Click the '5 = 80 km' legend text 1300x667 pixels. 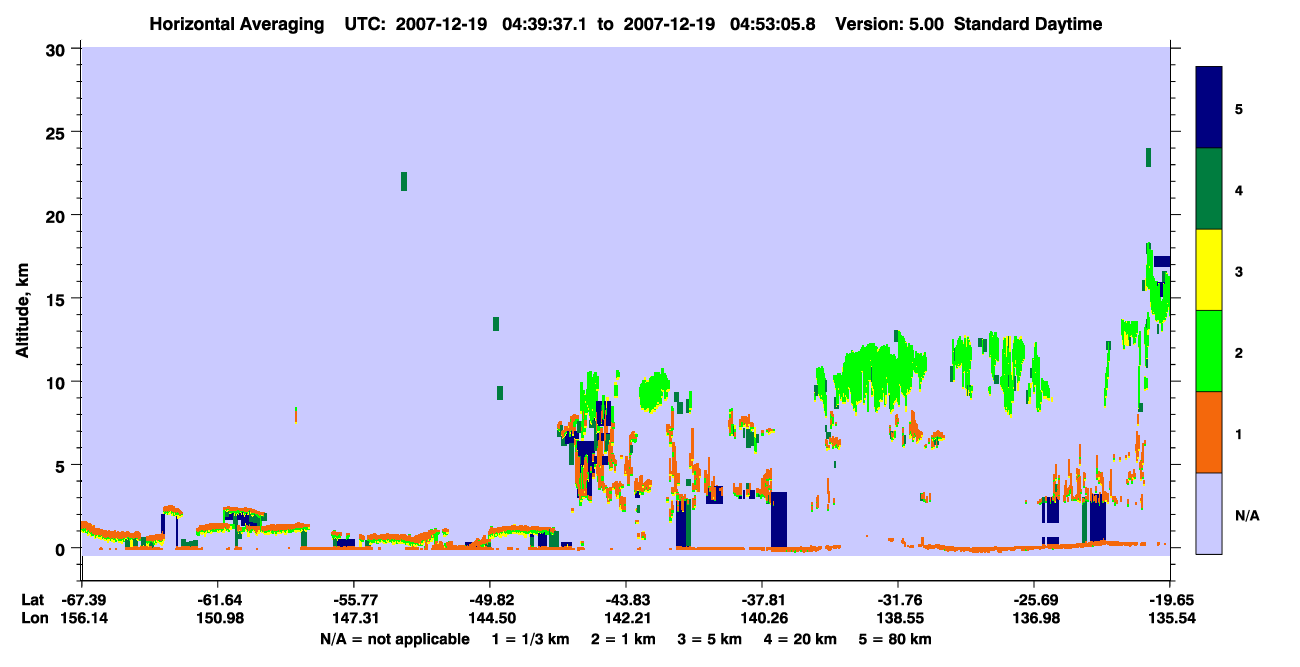[894, 639]
